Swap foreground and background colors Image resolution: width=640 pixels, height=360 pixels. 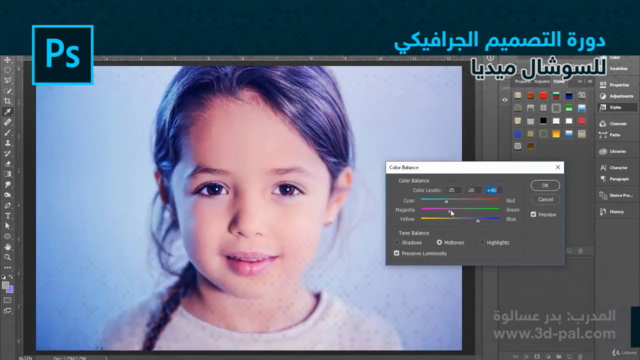11,277
